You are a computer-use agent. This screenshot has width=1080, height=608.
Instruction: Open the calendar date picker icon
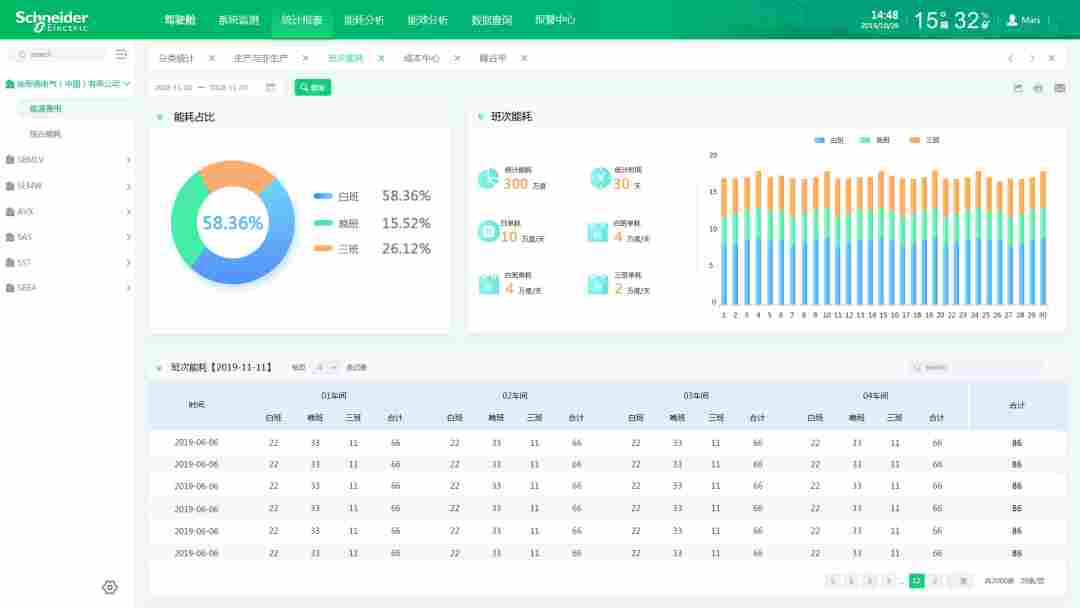pyautogui.click(x=270, y=88)
